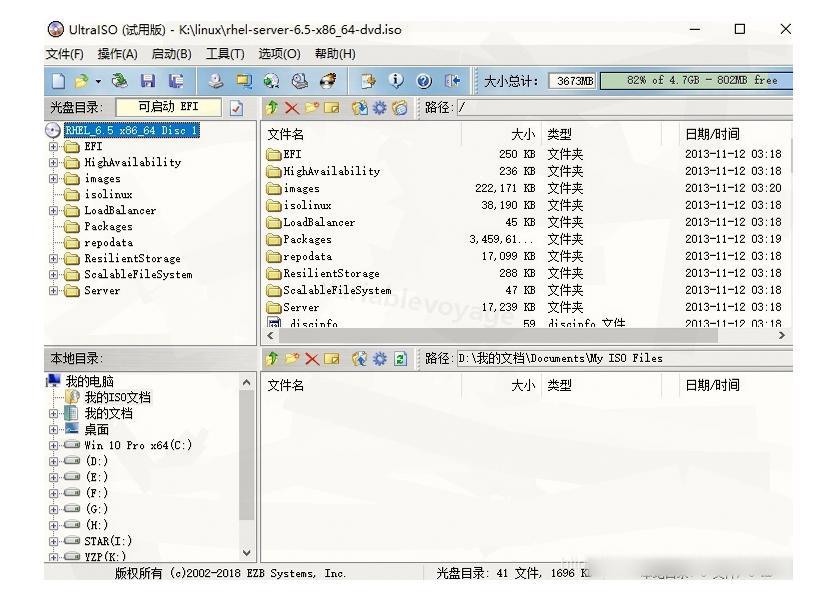Click red X delete in disc pane
This screenshot has width=837, height=601.
pyautogui.click(x=291, y=108)
